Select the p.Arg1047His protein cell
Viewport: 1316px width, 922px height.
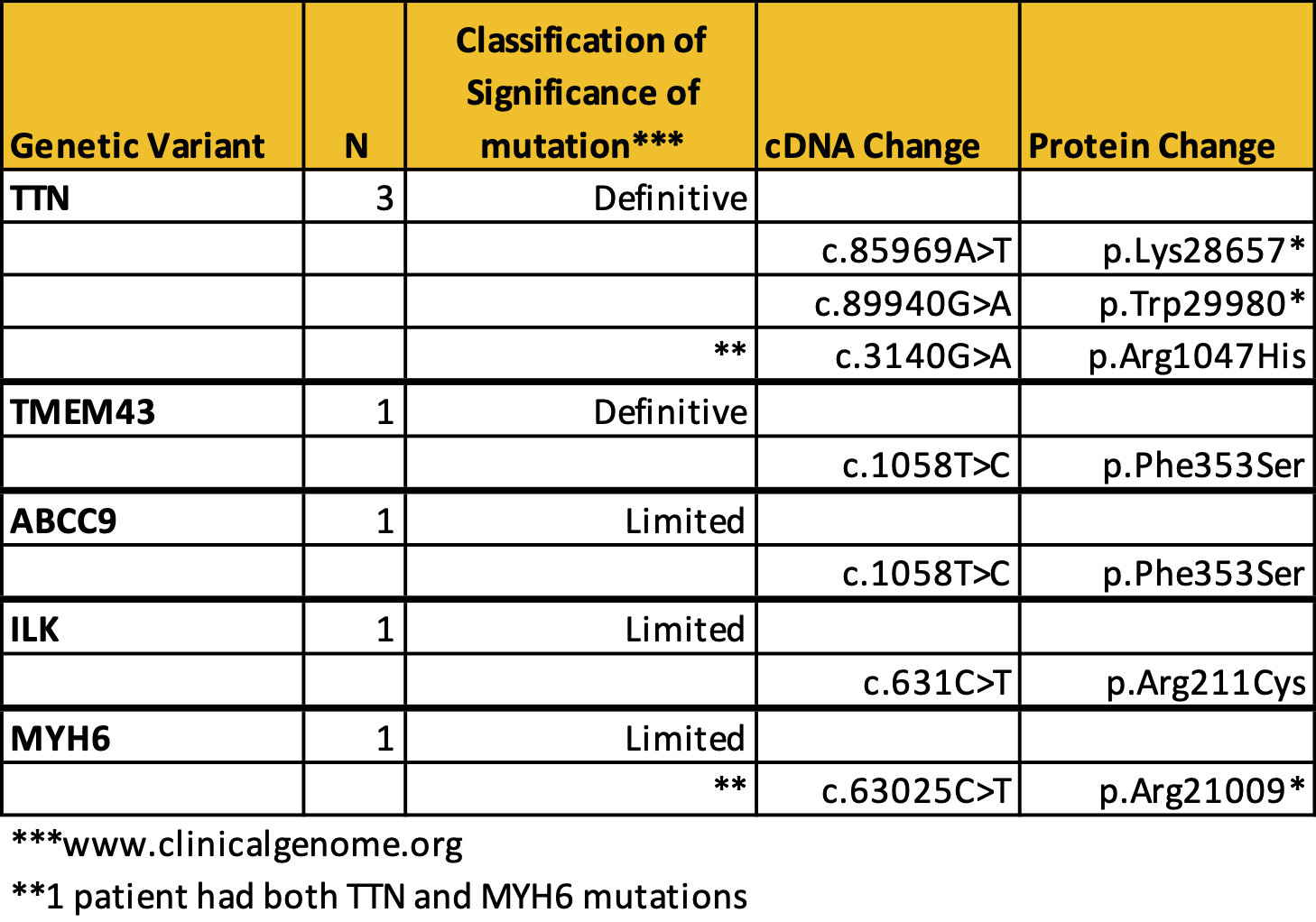tap(1197, 356)
